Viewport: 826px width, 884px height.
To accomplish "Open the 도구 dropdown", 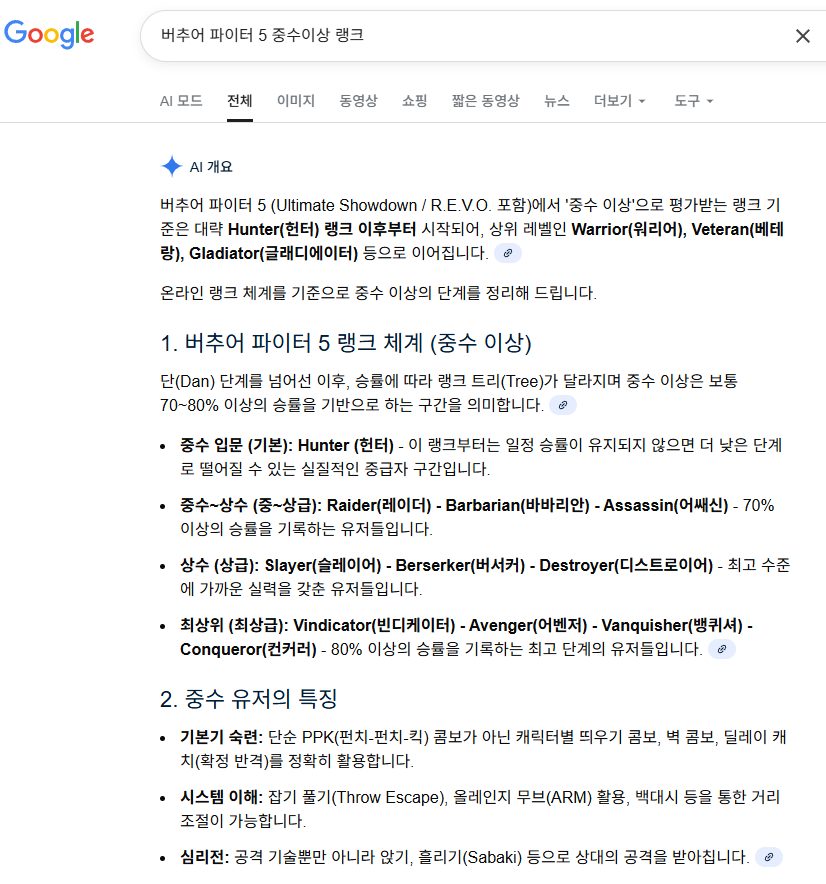I will click(x=693, y=100).
